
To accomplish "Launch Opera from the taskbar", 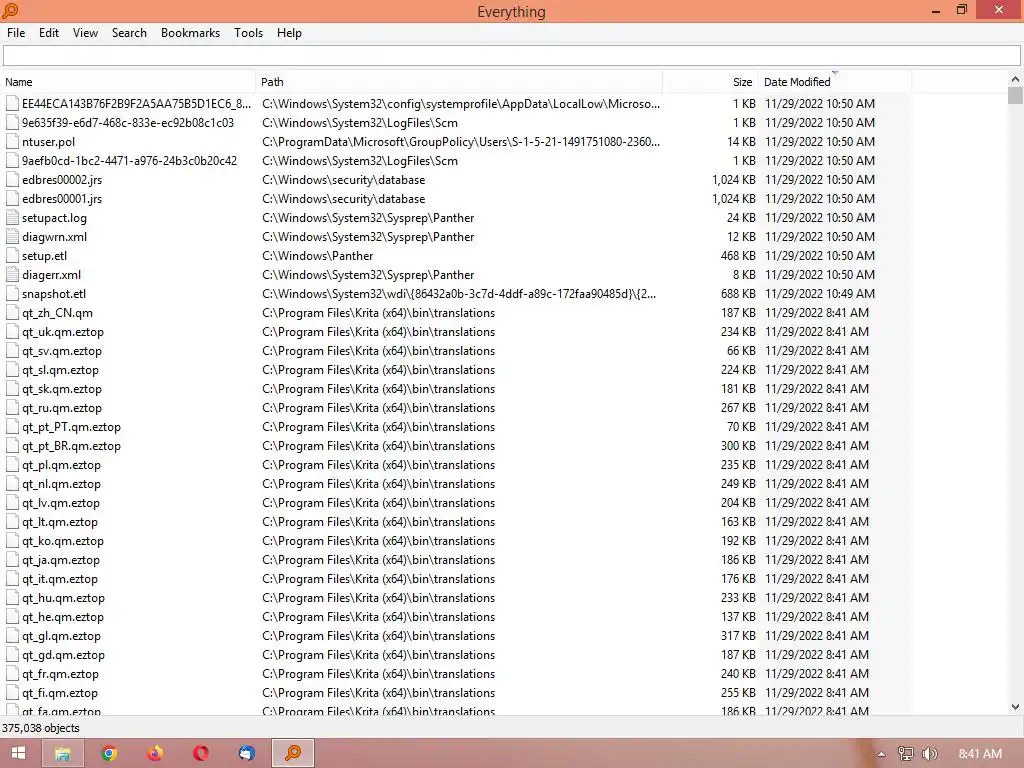I will 200,753.
